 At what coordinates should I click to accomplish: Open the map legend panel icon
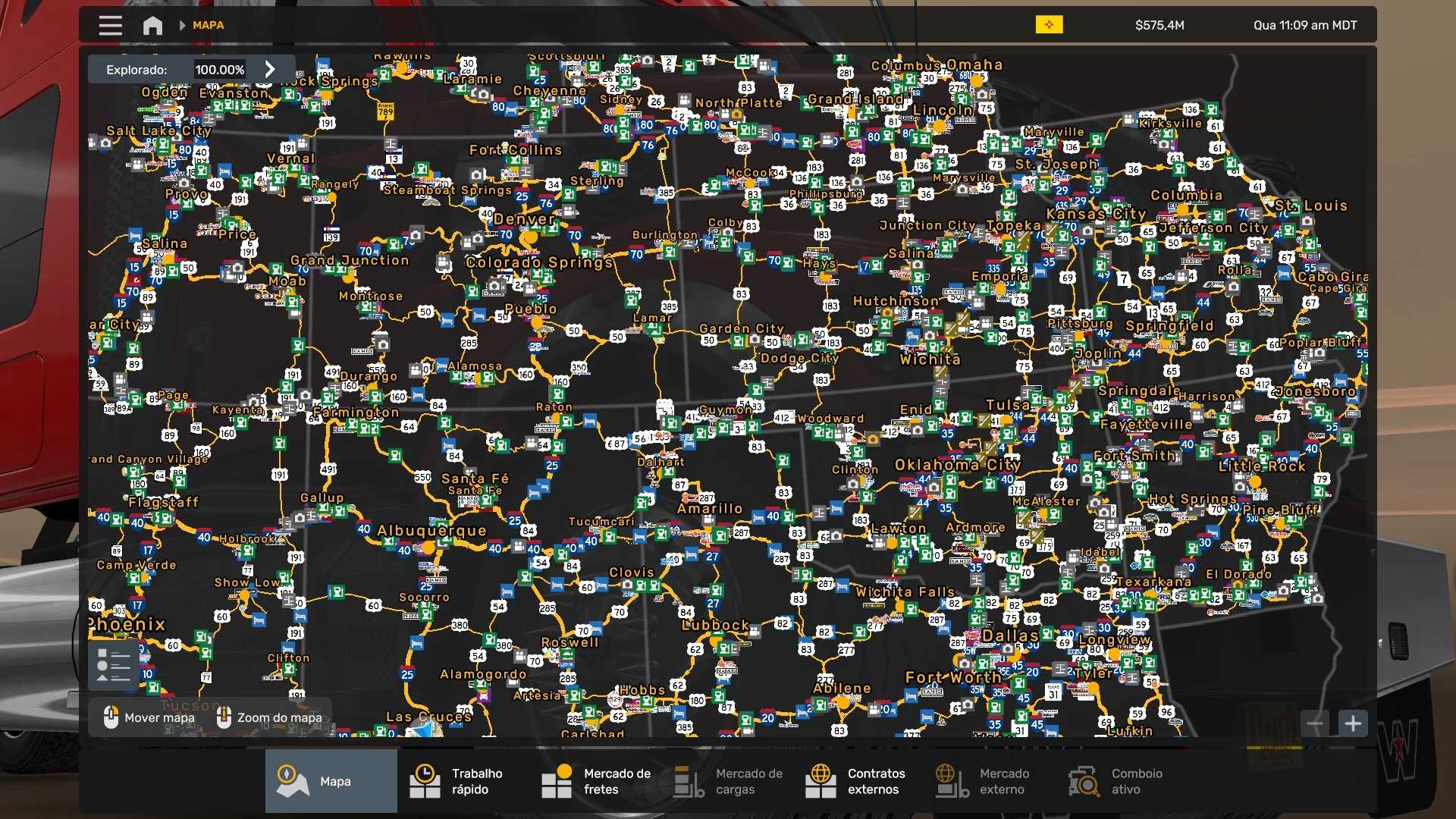click(x=113, y=667)
